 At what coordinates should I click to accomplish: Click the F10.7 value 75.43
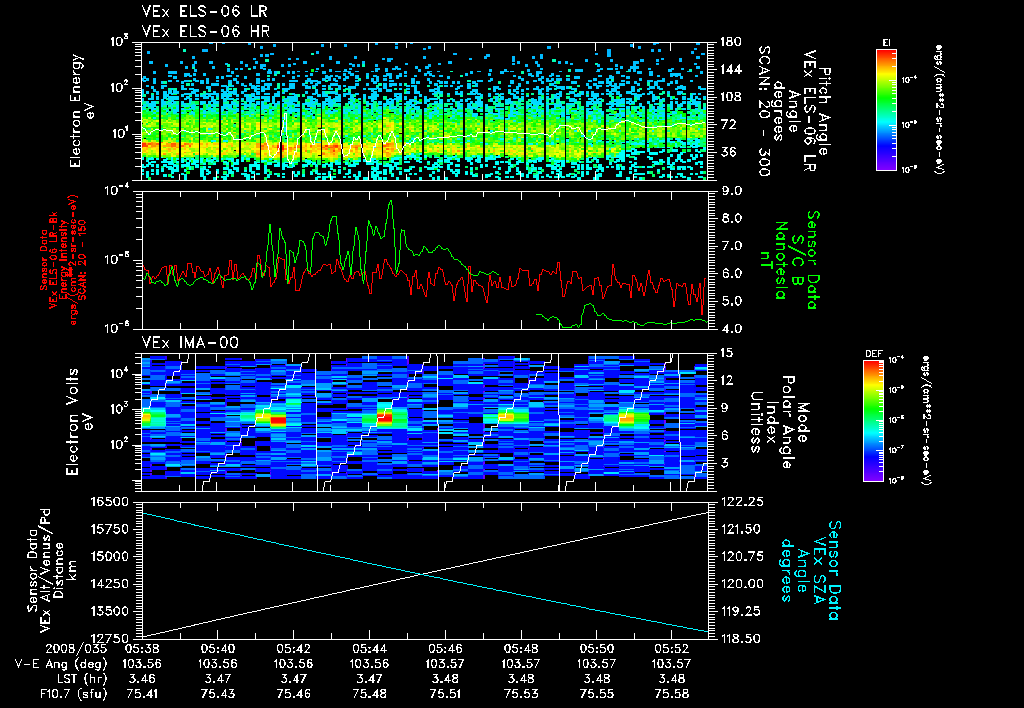(x=217, y=694)
